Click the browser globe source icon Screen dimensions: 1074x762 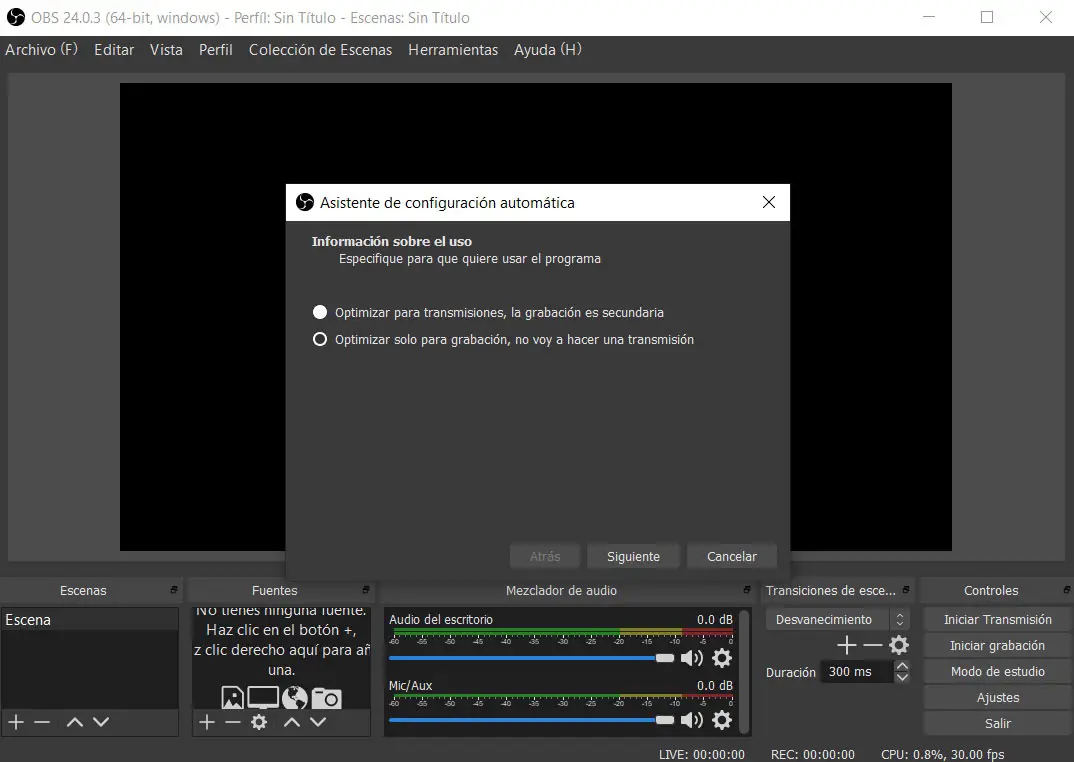point(295,698)
